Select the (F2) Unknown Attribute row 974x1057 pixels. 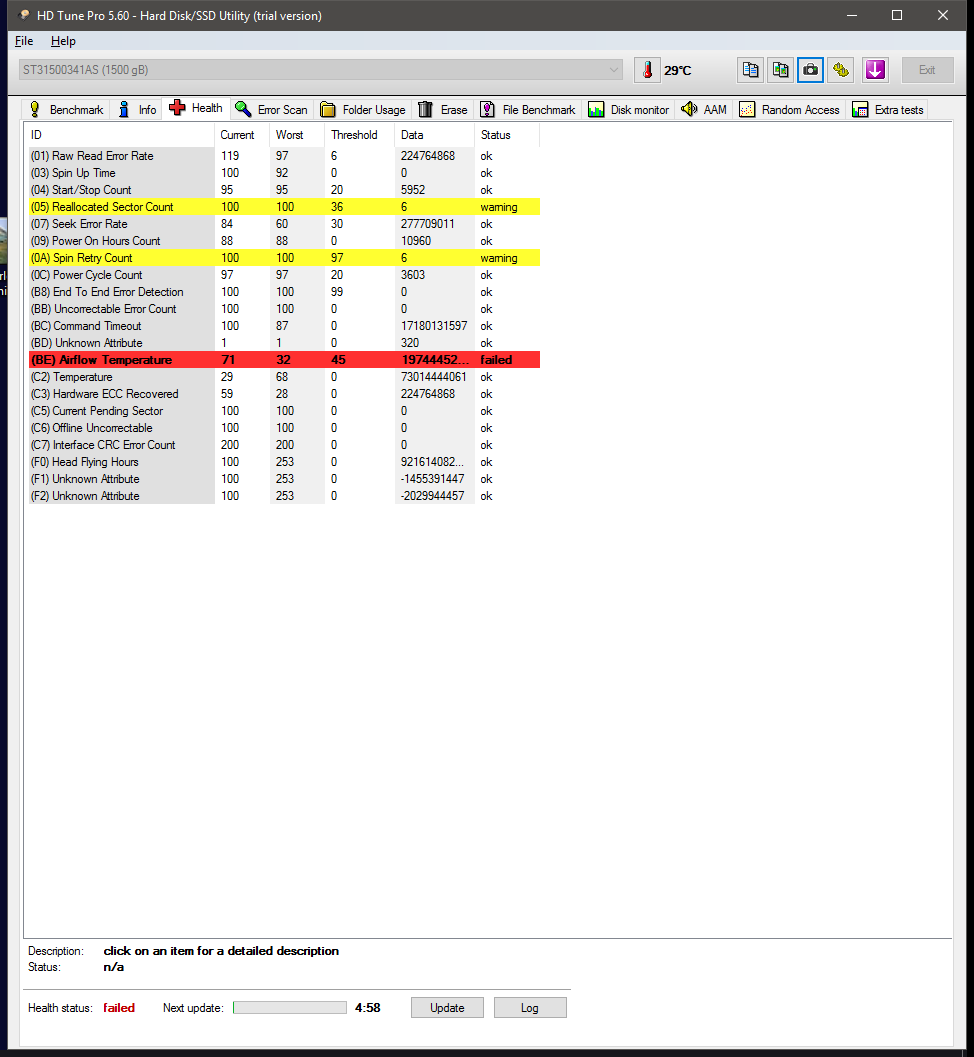[x=284, y=496]
